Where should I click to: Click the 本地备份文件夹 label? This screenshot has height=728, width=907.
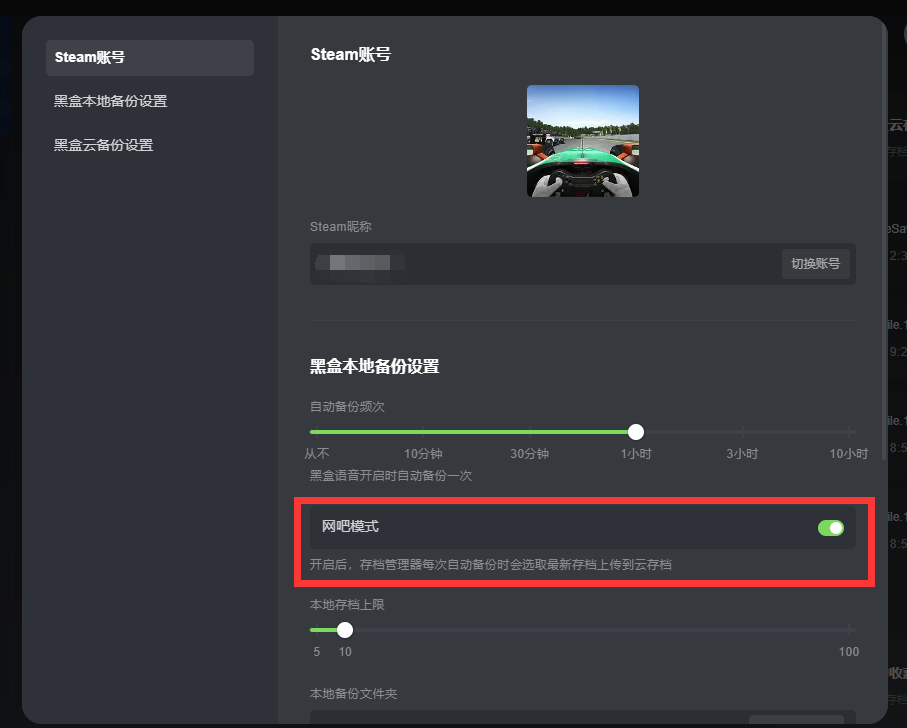(x=353, y=693)
